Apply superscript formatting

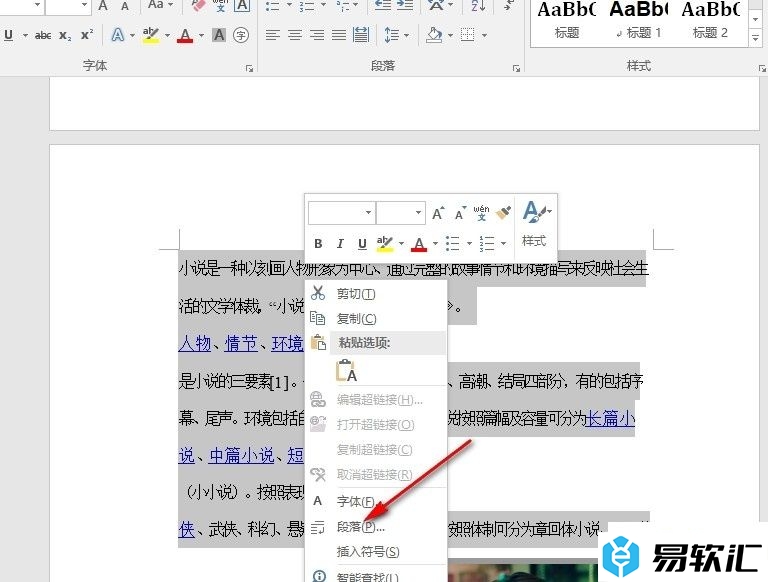[87, 35]
